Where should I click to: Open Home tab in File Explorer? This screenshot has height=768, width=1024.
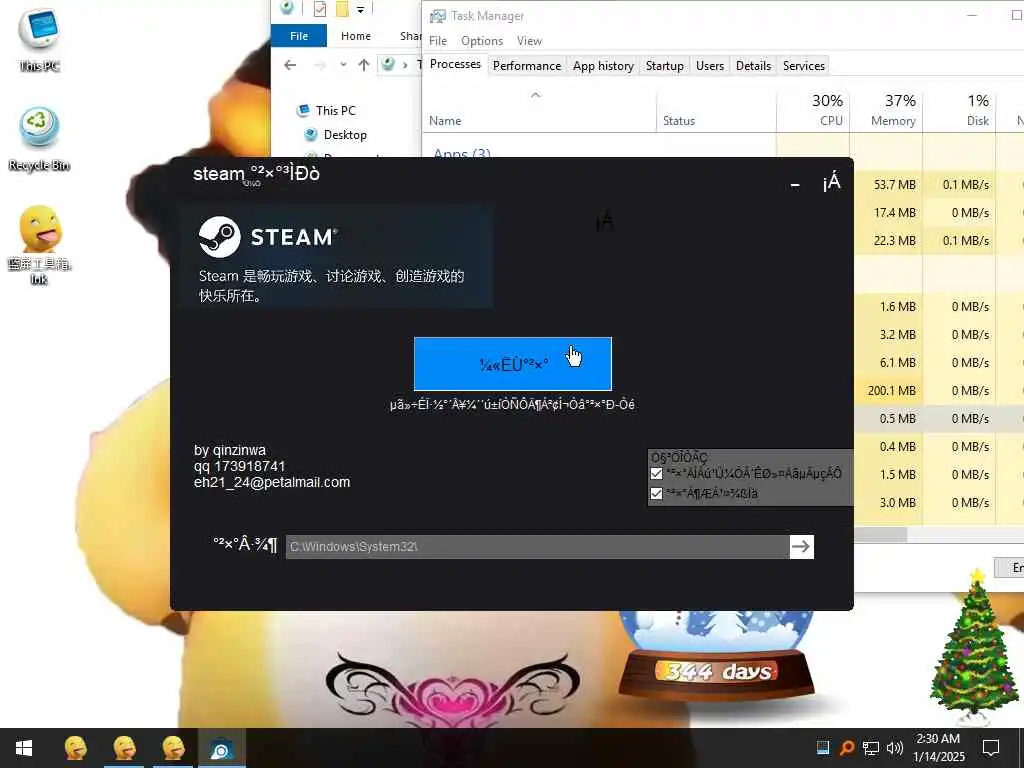pyautogui.click(x=355, y=36)
